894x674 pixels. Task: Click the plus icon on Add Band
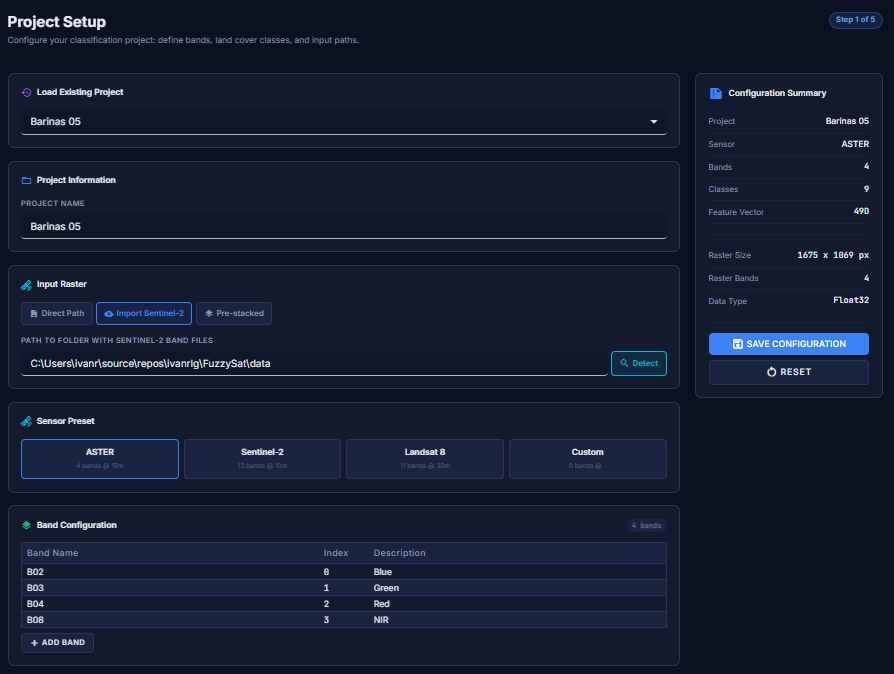[x=34, y=642]
